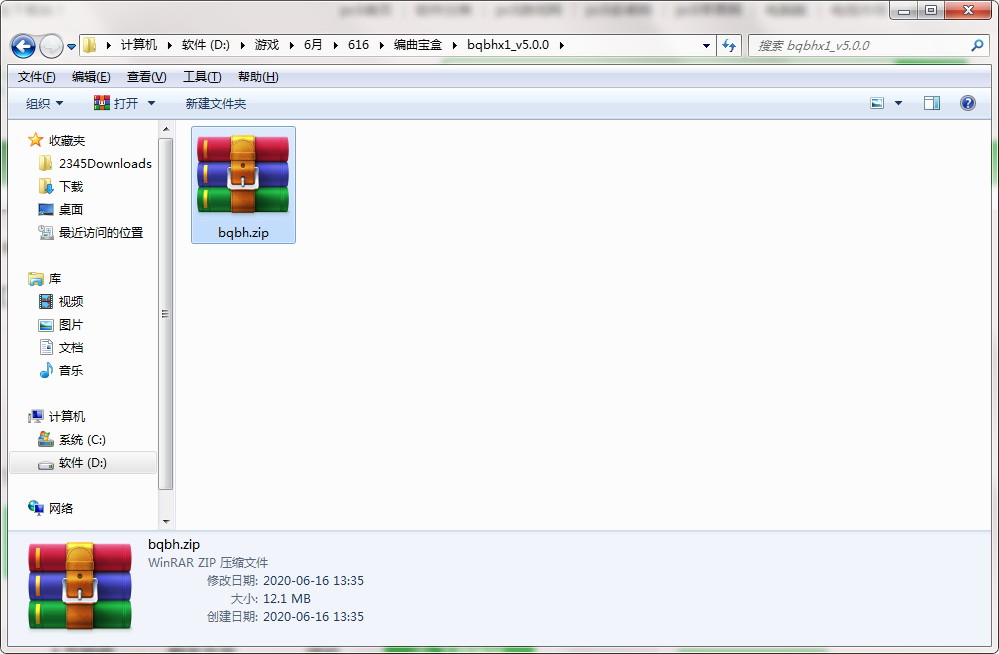Expand arrow after 游戏 in breadcrumb
999x654 pixels.
pos(292,45)
